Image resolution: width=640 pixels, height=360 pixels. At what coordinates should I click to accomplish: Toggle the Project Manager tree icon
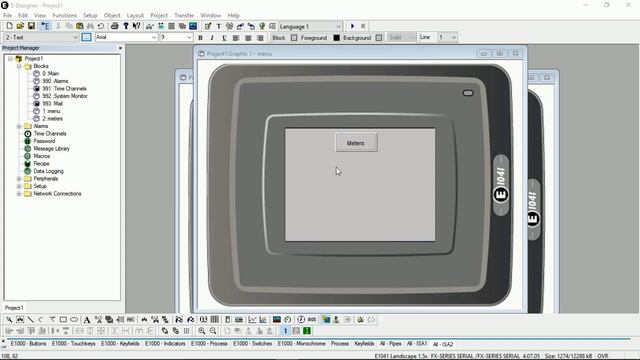pyautogui.click(x=45, y=26)
